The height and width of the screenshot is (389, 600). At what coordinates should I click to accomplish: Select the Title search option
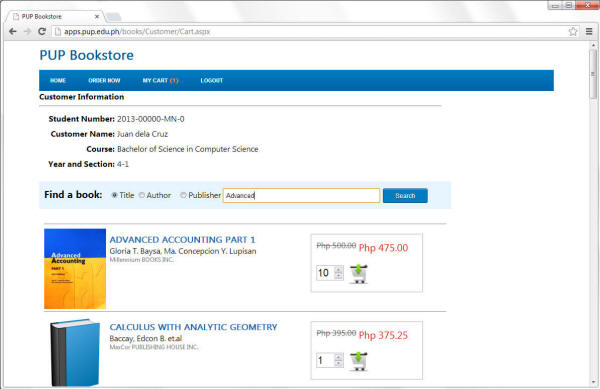click(114, 195)
